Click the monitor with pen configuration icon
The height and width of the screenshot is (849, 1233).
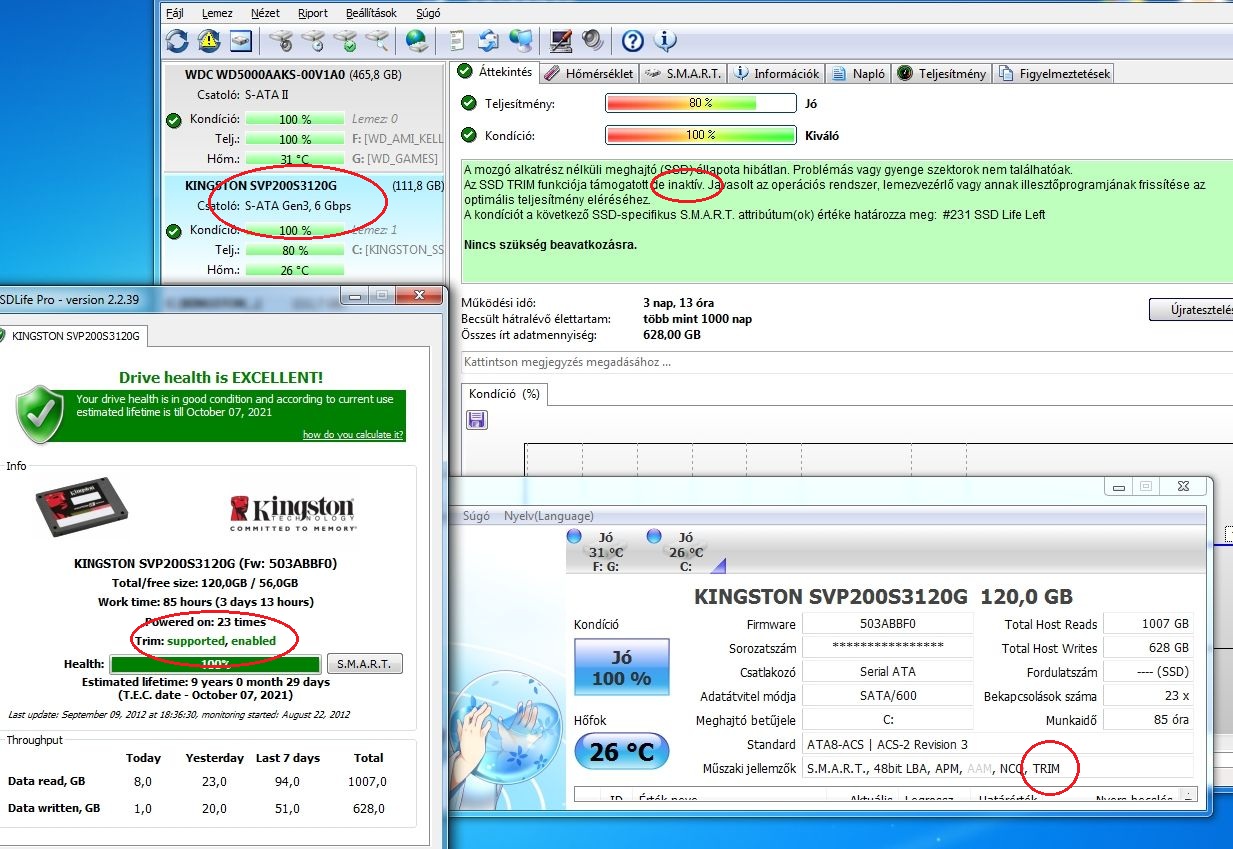point(561,41)
